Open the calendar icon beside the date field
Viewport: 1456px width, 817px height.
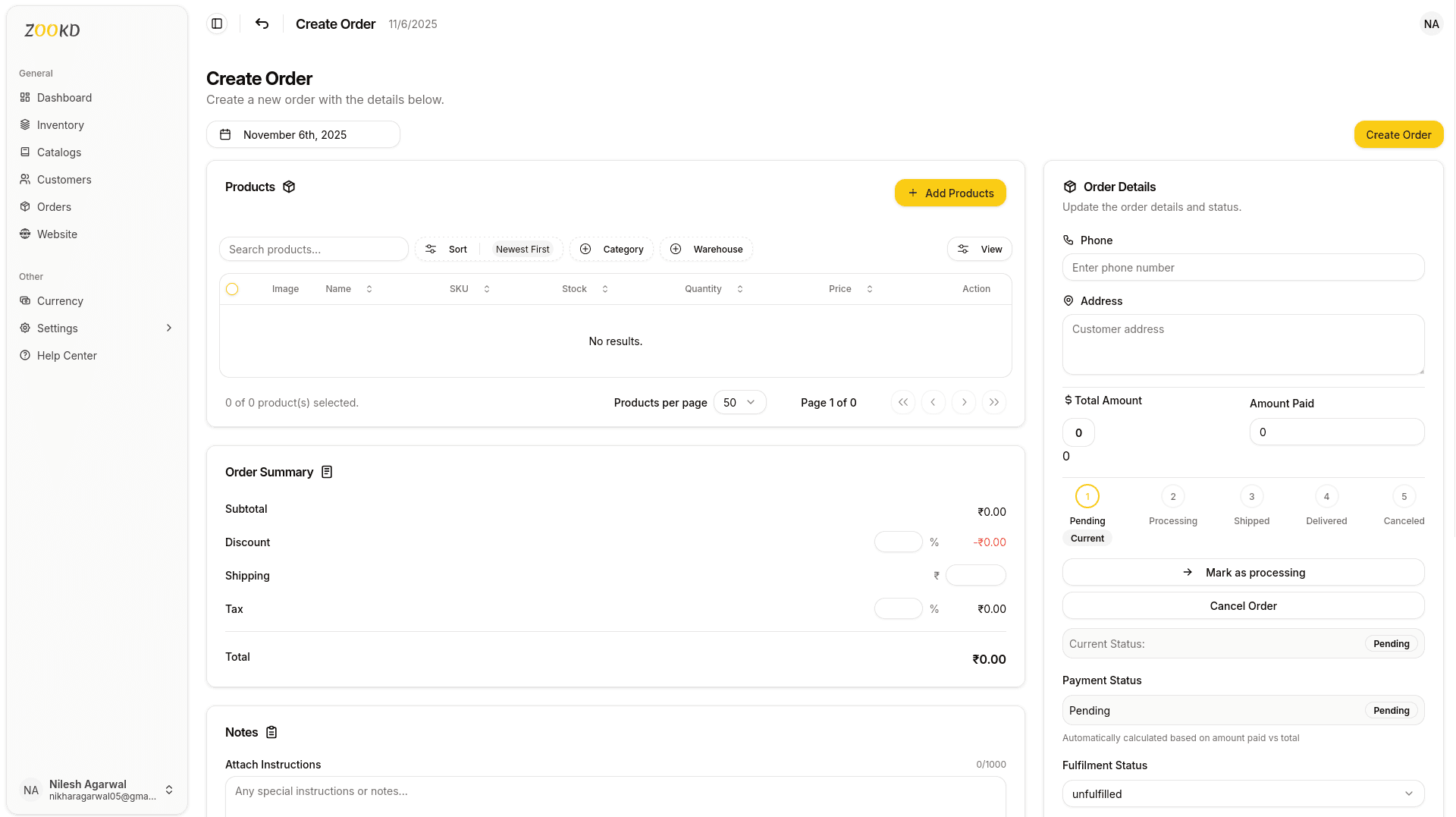click(225, 134)
